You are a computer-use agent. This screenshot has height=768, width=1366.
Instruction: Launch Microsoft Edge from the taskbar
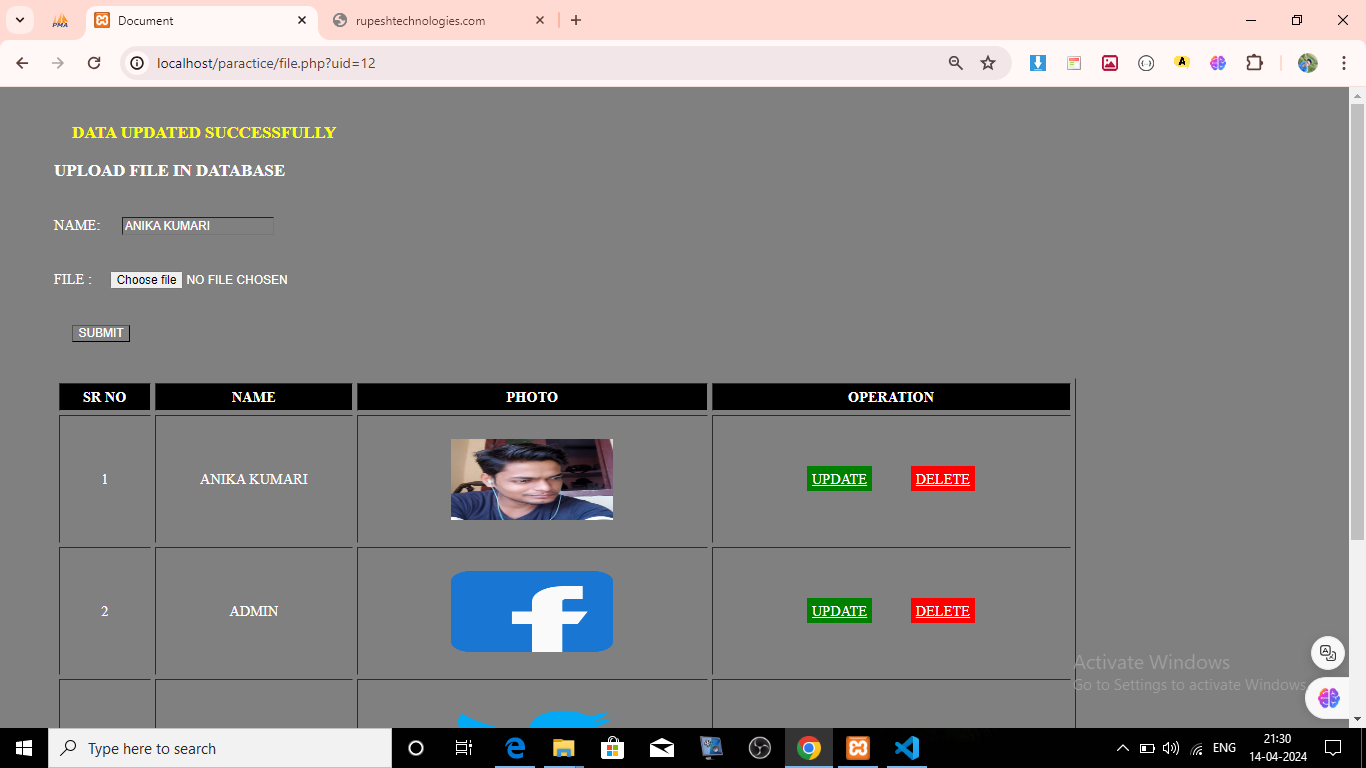point(515,748)
